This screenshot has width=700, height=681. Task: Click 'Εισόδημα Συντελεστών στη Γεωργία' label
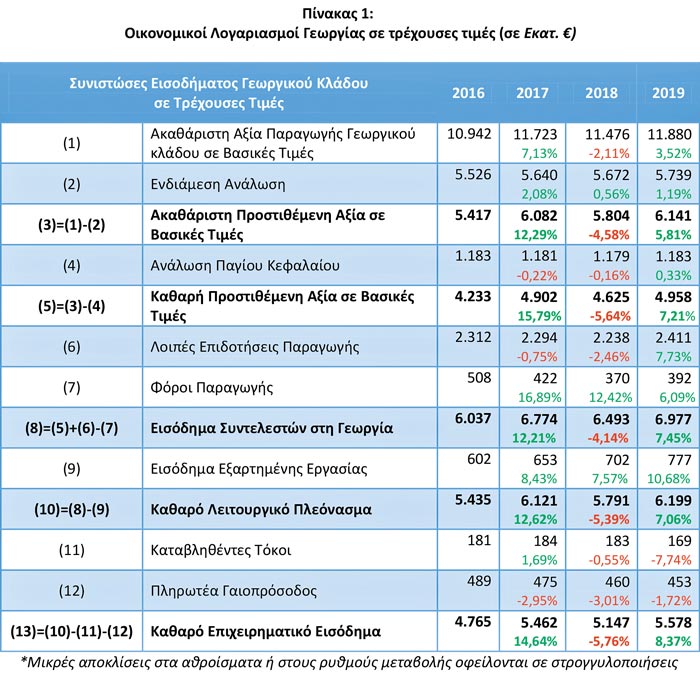270,428
